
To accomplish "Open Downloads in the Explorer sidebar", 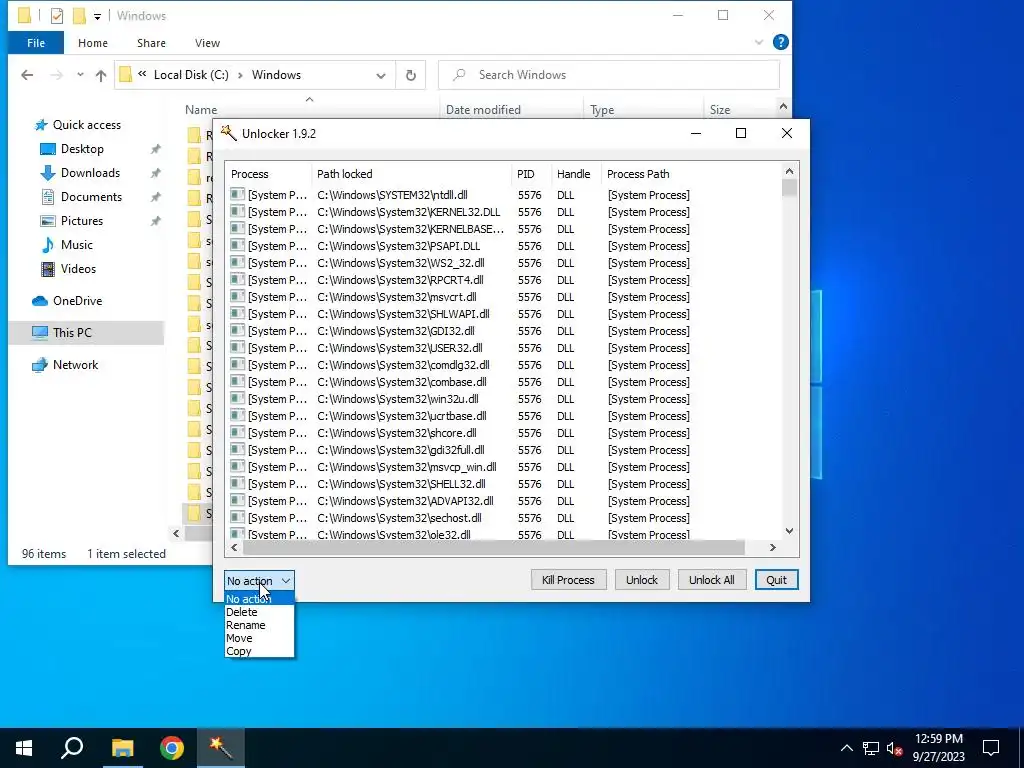I will tap(90, 173).
